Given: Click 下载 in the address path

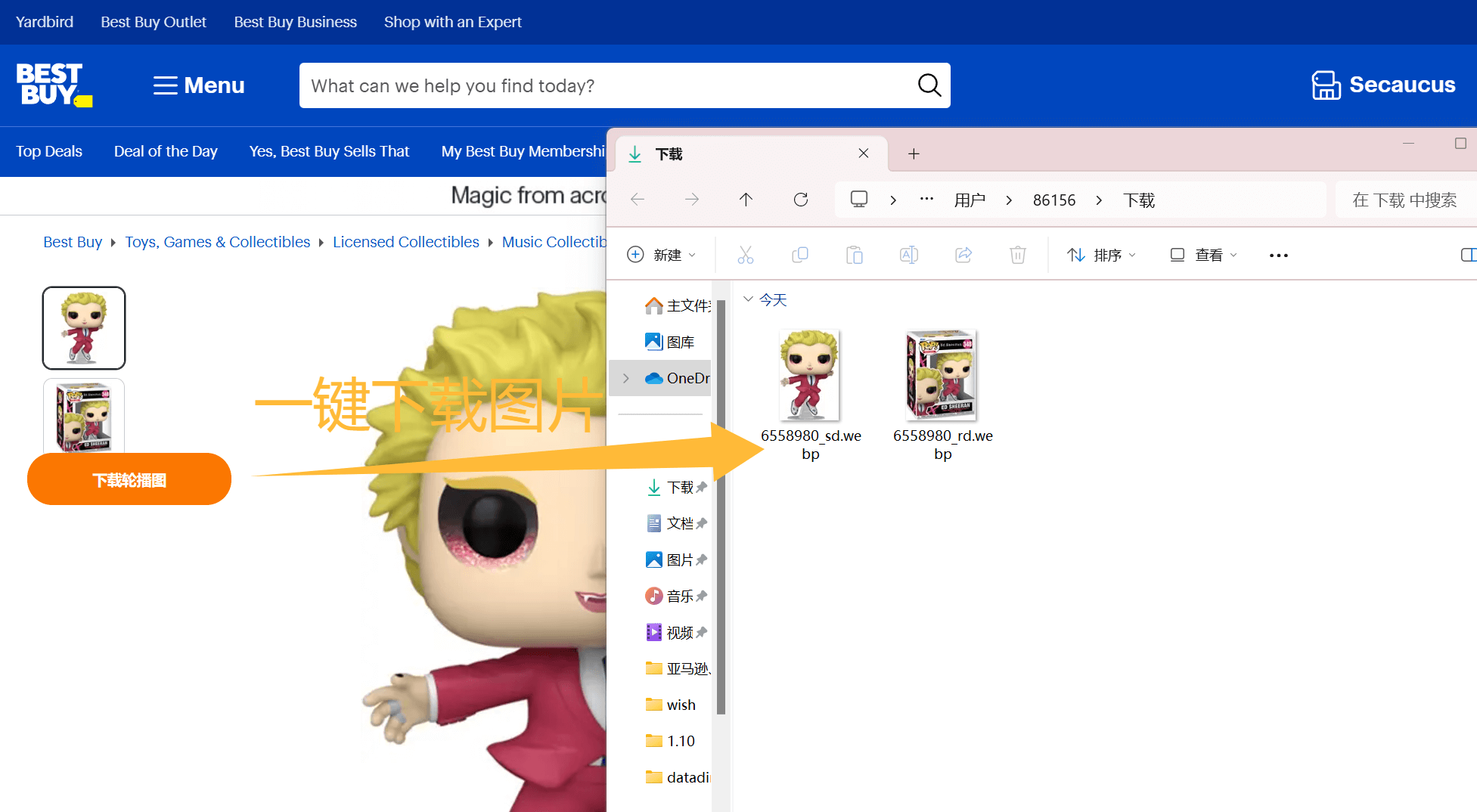Looking at the screenshot, I should click(1139, 200).
